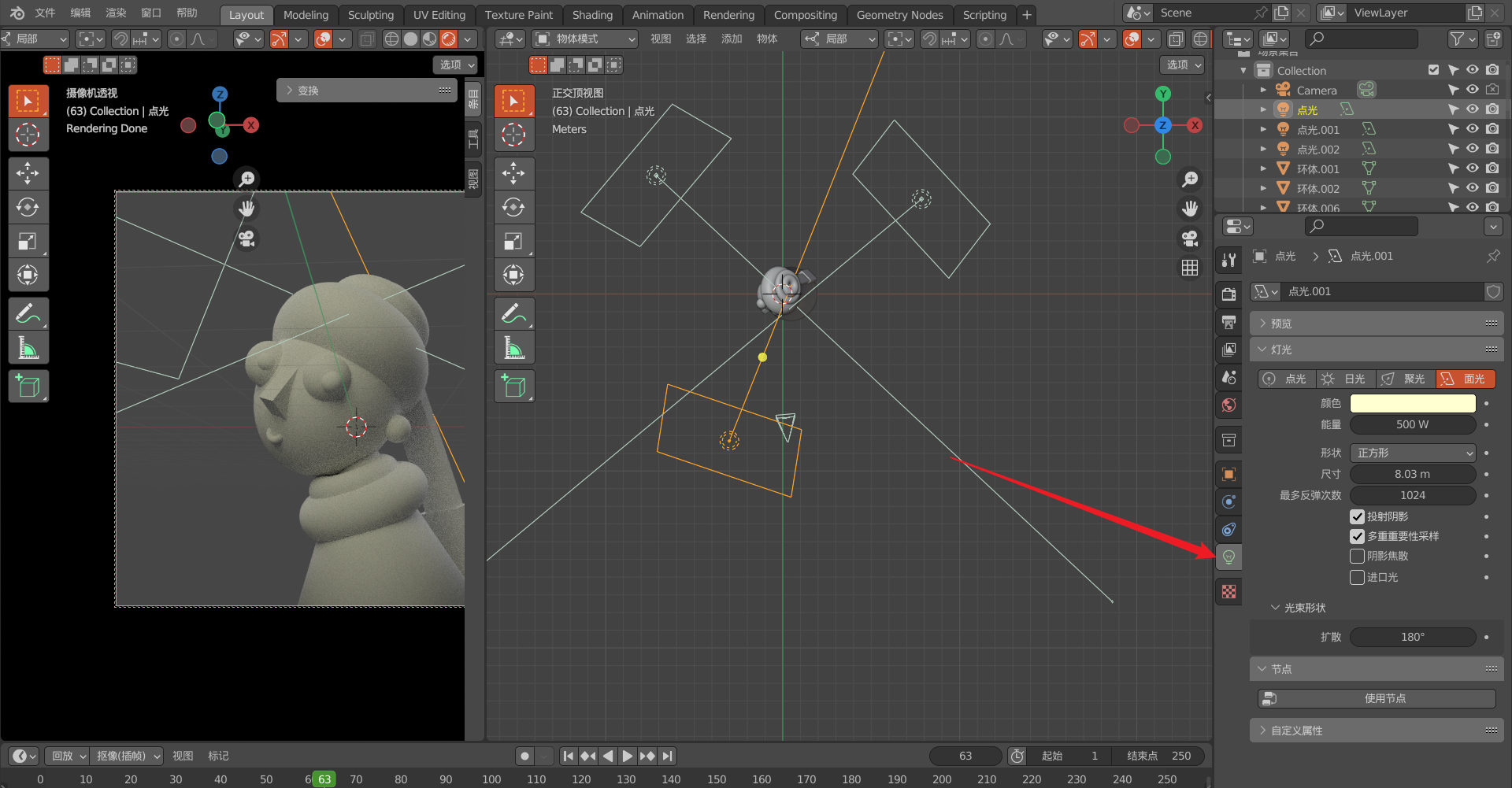Screen dimensions: 1512x788
Task: Disable rendering of 点光.002 camera icon
Action: tap(1492, 149)
